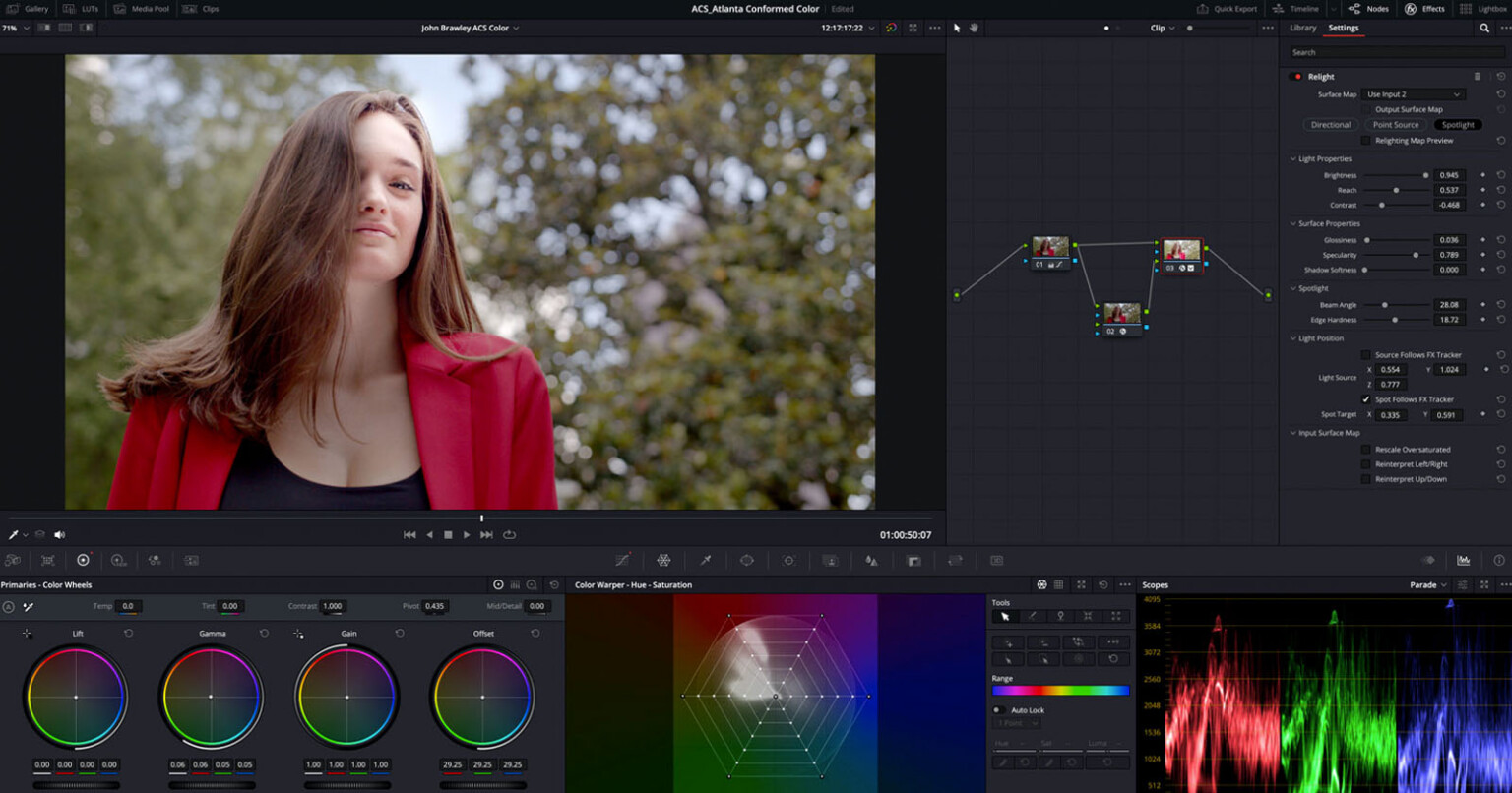
Task: Disable the Relight effect toggle
Action: click(x=1296, y=76)
